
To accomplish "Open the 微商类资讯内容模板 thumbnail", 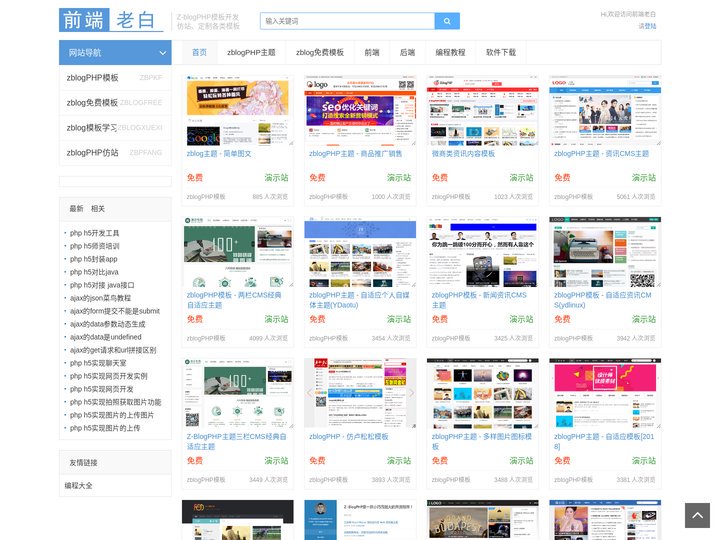I will tap(483, 111).
